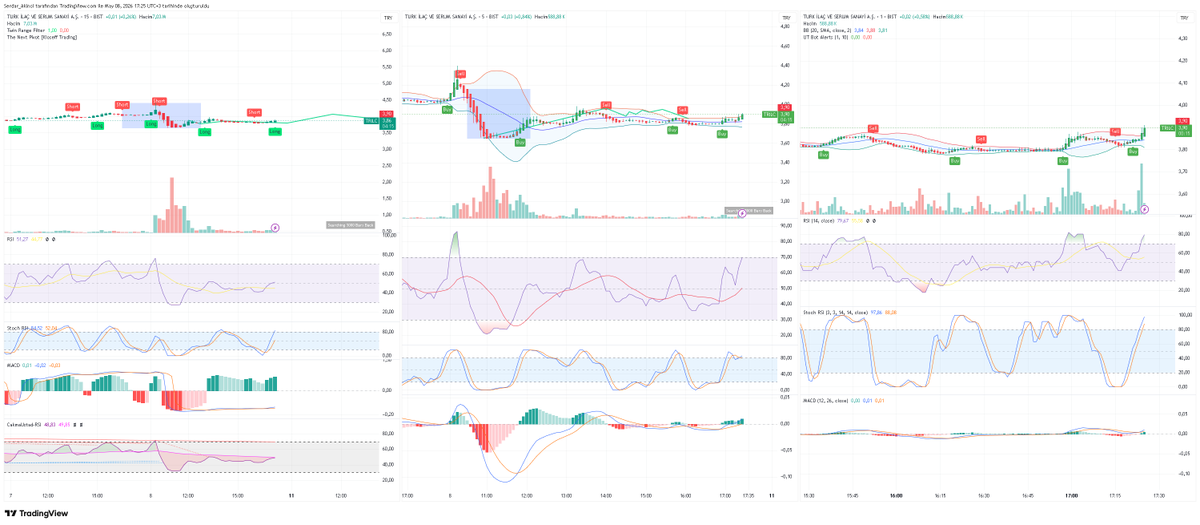Viewport: 1200px width, 525px height.
Task: Click the lightning icon on the 5-minute chart
Action: tap(741, 211)
